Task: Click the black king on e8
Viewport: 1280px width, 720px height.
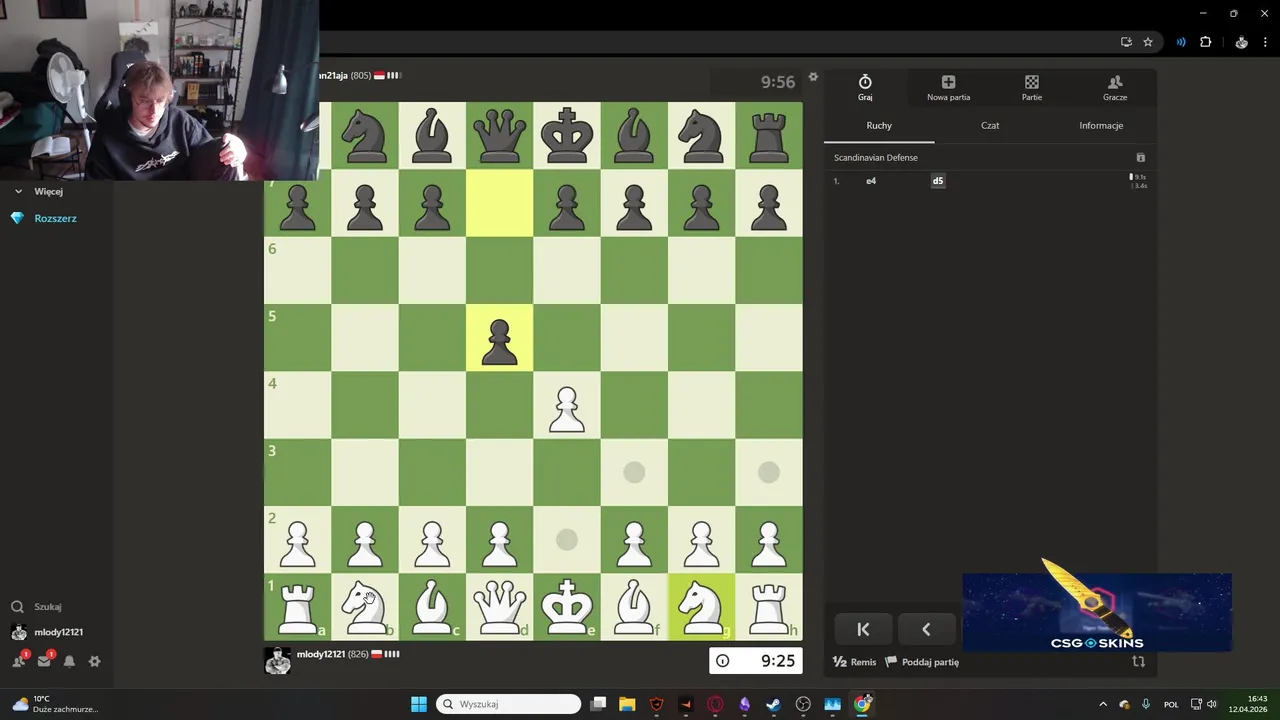Action: [567, 136]
